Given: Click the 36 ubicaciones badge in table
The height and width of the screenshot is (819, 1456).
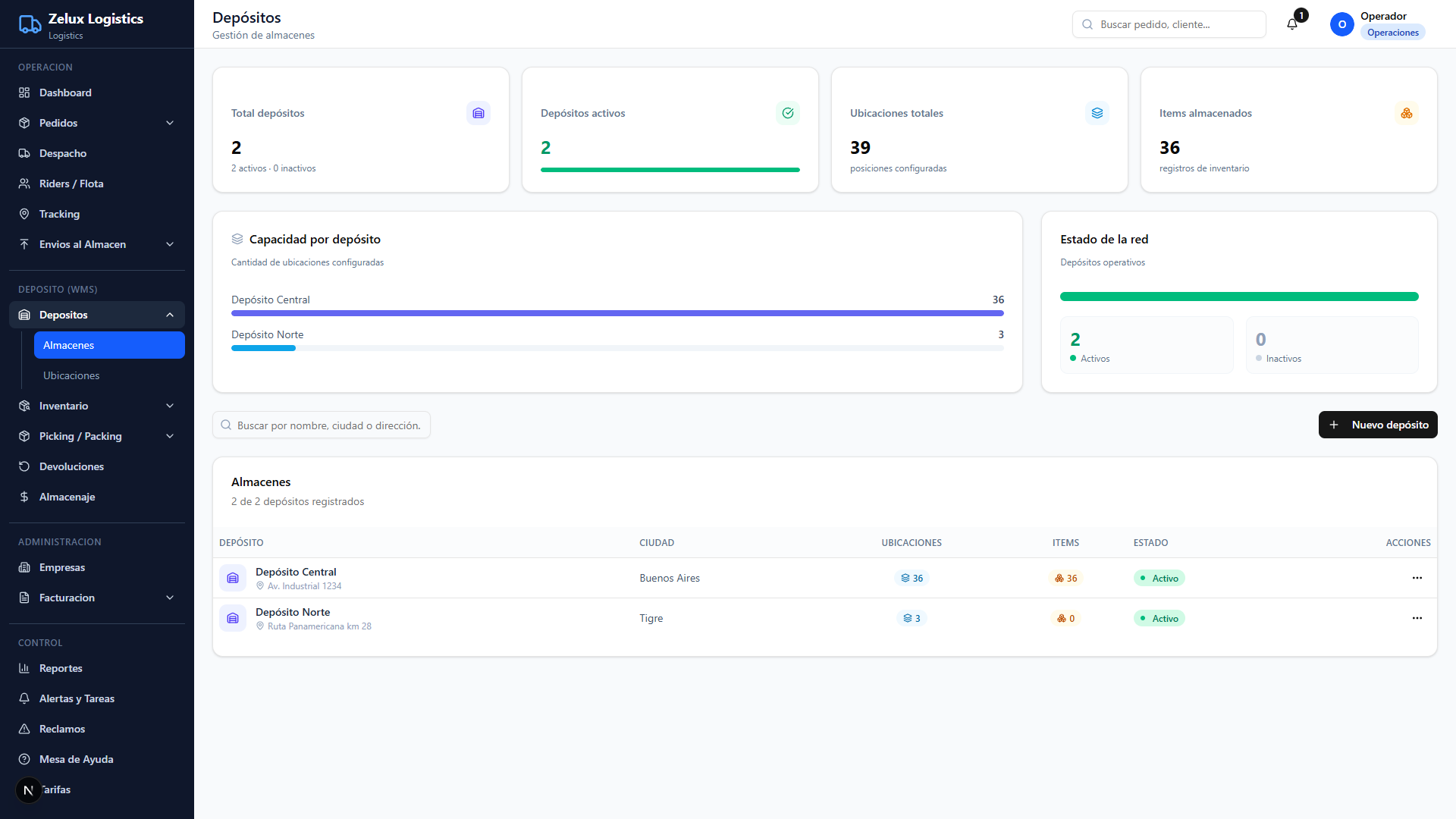Looking at the screenshot, I should tap(912, 578).
